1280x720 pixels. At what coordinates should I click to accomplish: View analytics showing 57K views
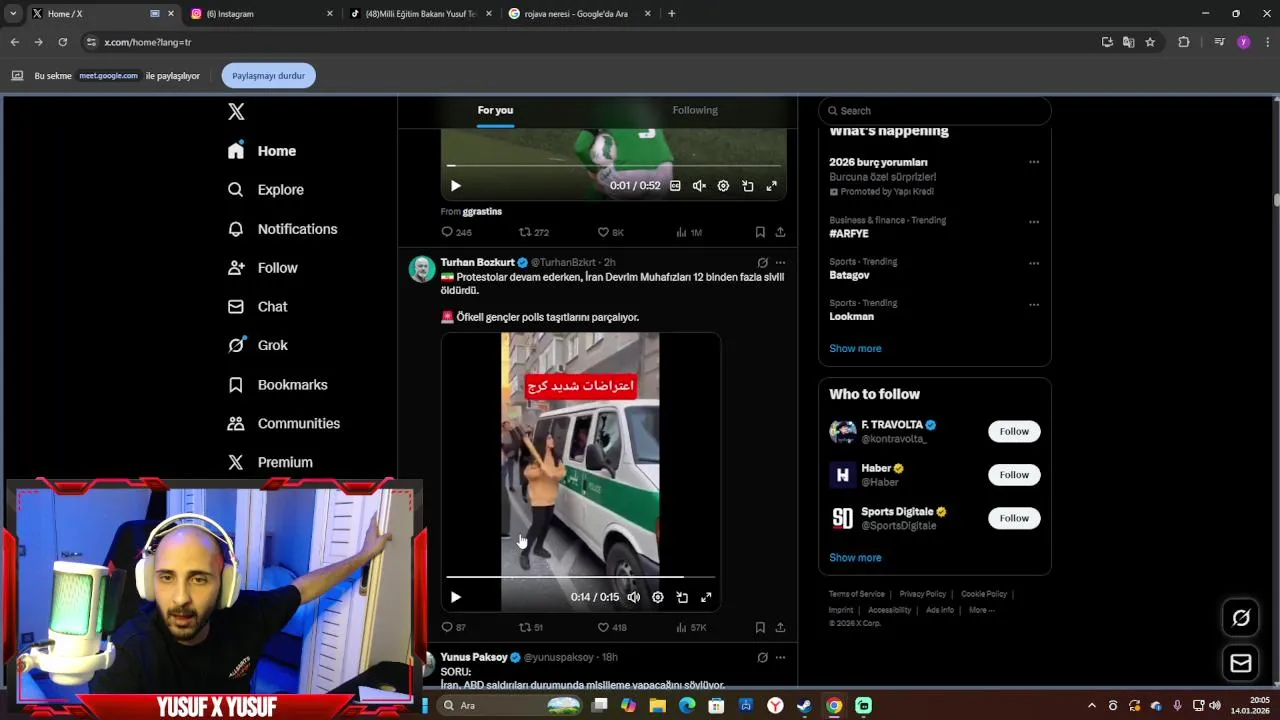[x=691, y=628]
